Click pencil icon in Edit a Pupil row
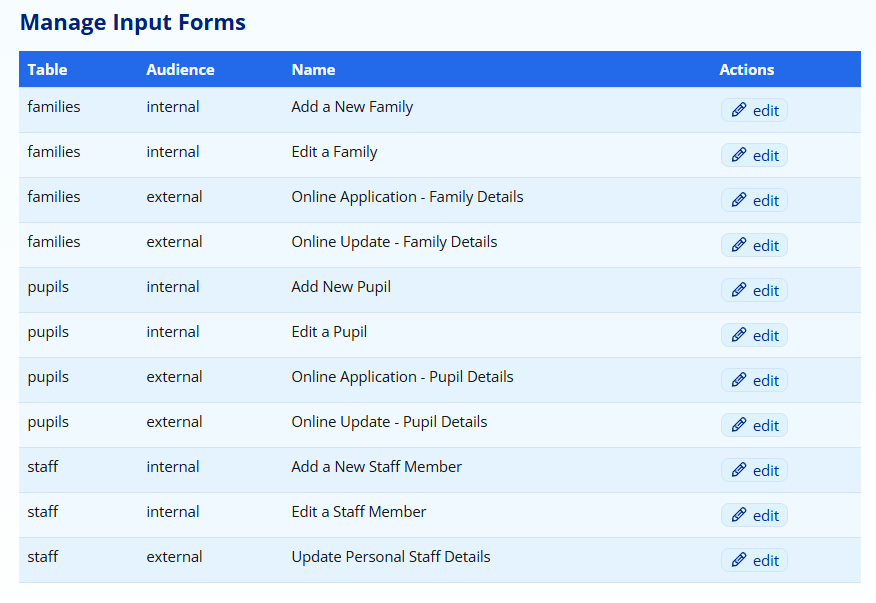The height and width of the screenshot is (603, 876). point(739,335)
